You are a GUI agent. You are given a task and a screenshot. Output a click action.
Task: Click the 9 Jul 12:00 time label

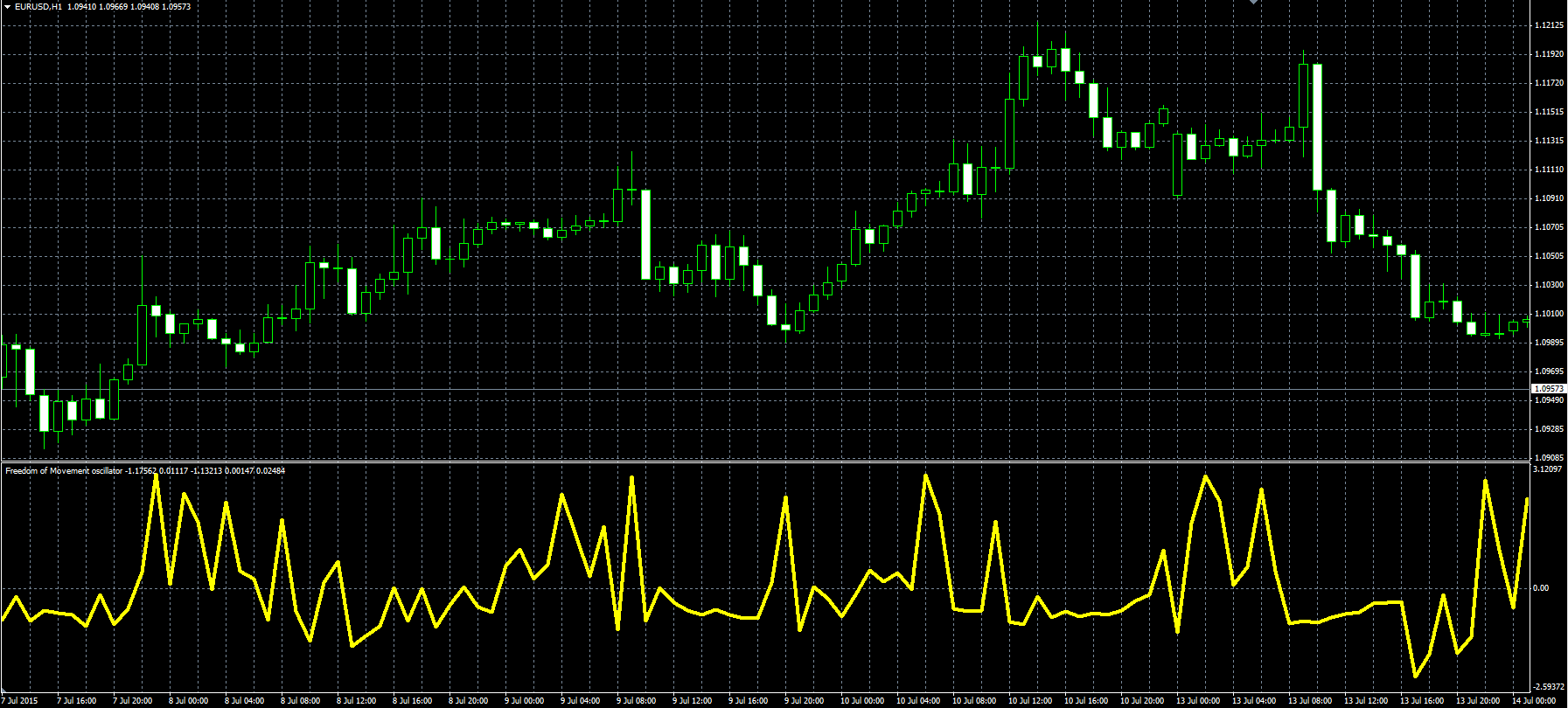tap(693, 701)
